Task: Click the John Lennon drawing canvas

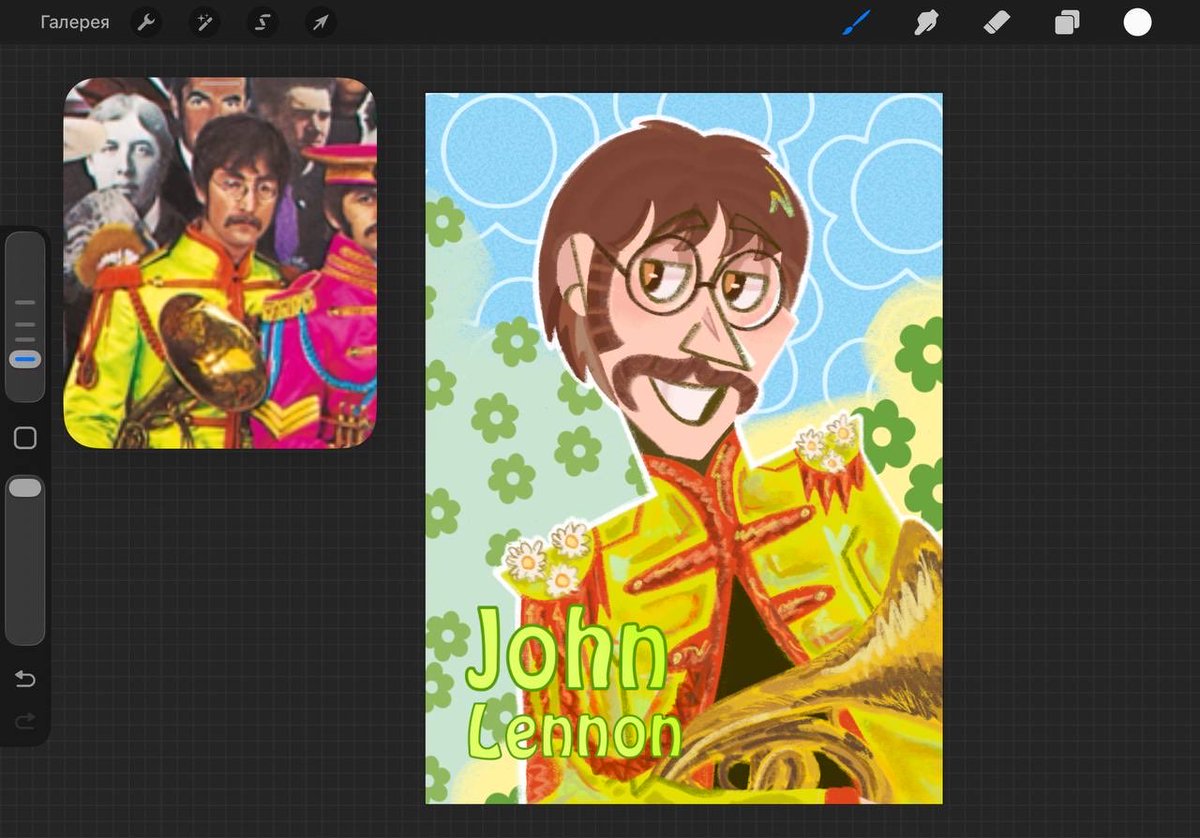Action: pyautogui.click(x=684, y=448)
